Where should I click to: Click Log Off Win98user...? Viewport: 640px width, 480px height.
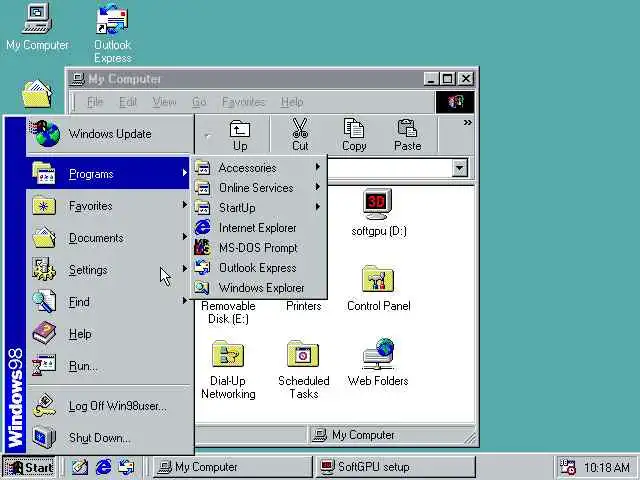(x=108, y=406)
